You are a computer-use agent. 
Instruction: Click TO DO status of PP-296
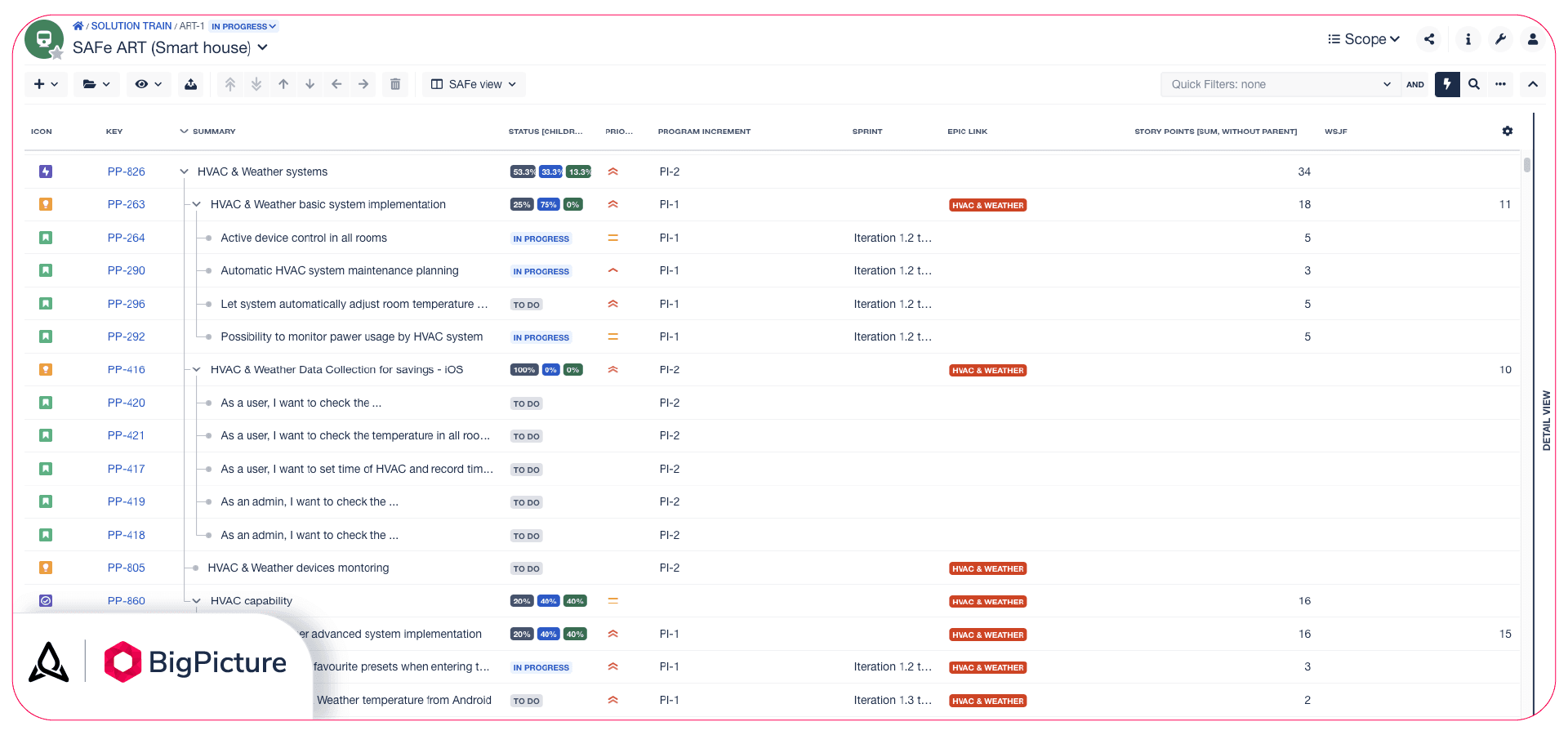click(526, 305)
